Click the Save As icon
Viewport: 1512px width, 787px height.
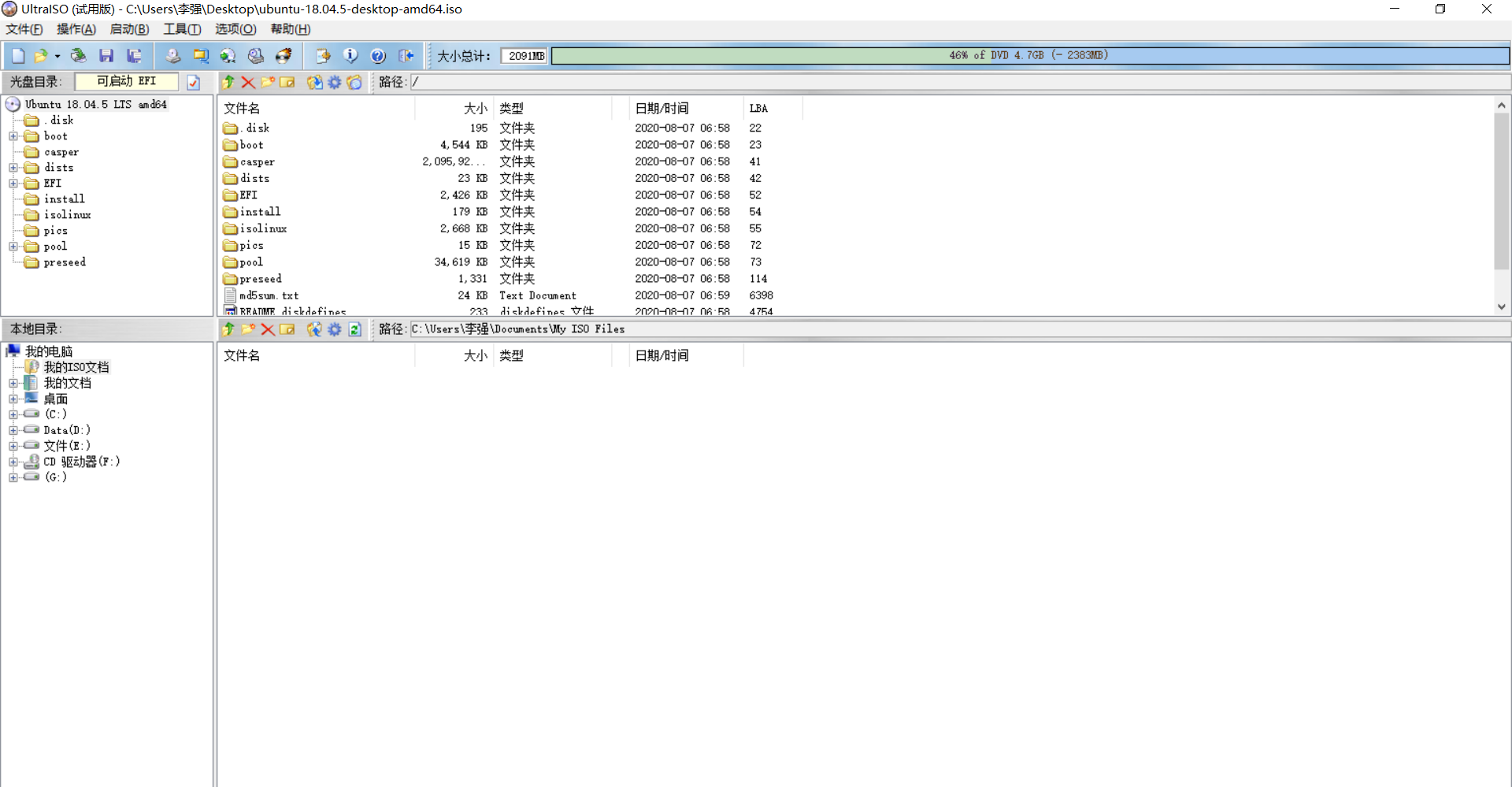[x=135, y=56]
